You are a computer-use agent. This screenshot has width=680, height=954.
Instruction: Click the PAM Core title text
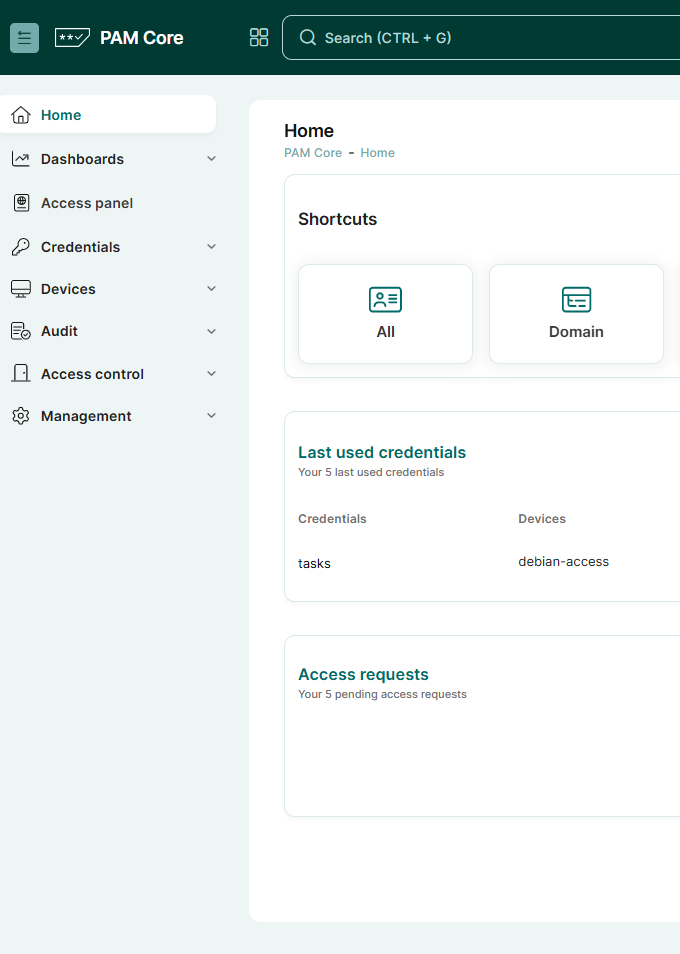point(142,38)
